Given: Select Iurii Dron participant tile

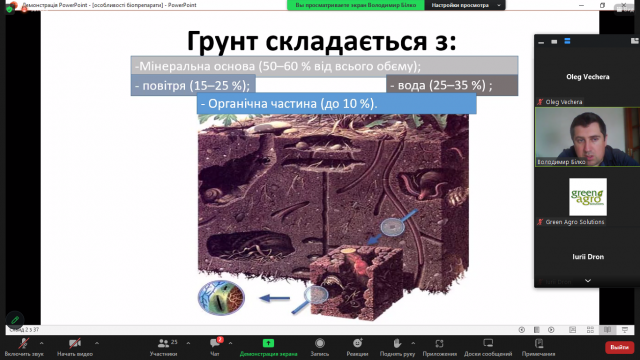Looking at the screenshot, I should point(587,257).
